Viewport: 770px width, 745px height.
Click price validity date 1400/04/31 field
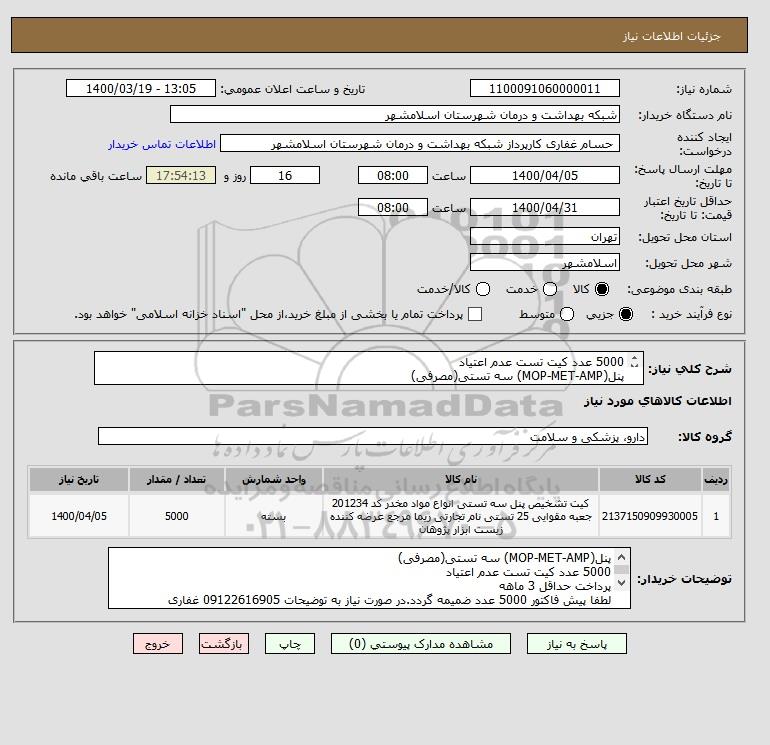point(545,207)
